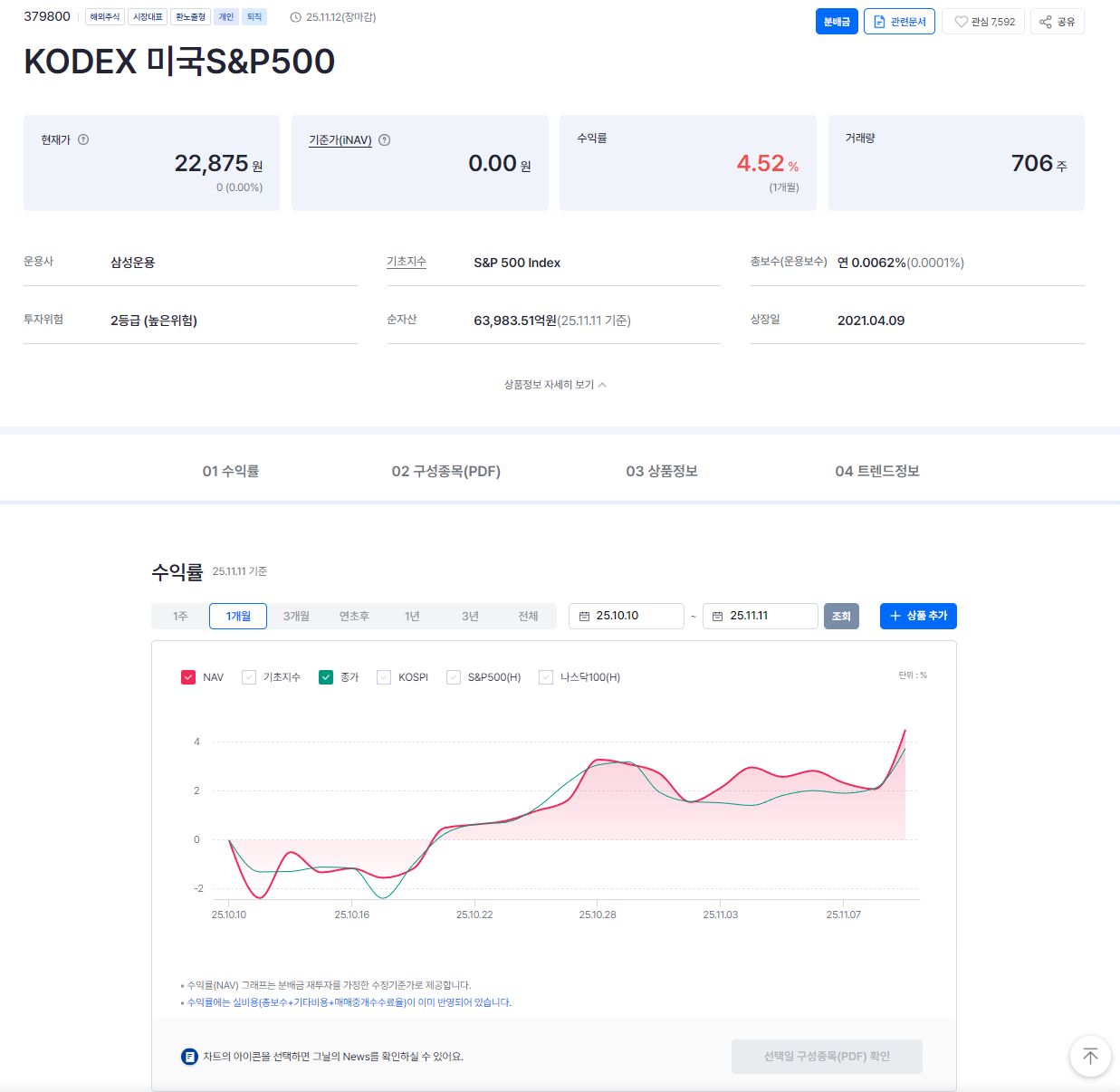Click the 퇴직 tag
This screenshot has height=1092, width=1120.
[x=254, y=17]
